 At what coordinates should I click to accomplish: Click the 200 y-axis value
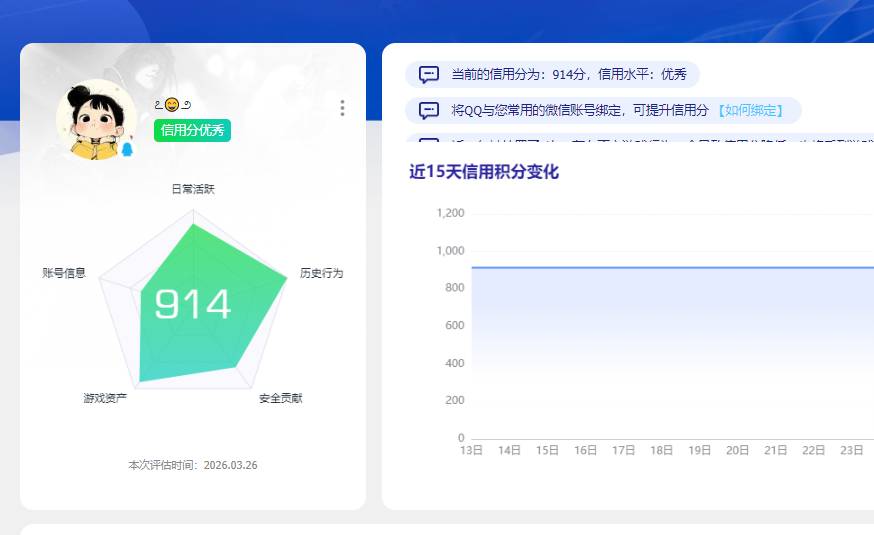(x=455, y=400)
